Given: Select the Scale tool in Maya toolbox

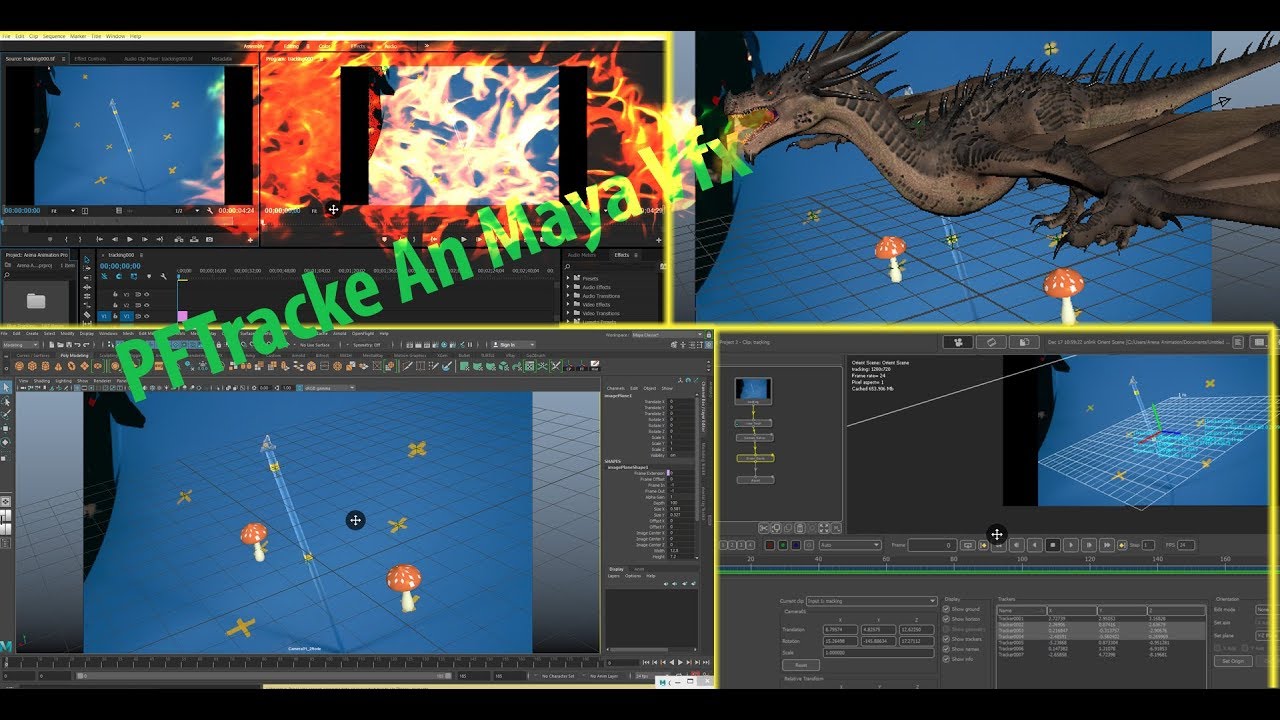Looking at the screenshot, I should pyautogui.click(x=5, y=458).
